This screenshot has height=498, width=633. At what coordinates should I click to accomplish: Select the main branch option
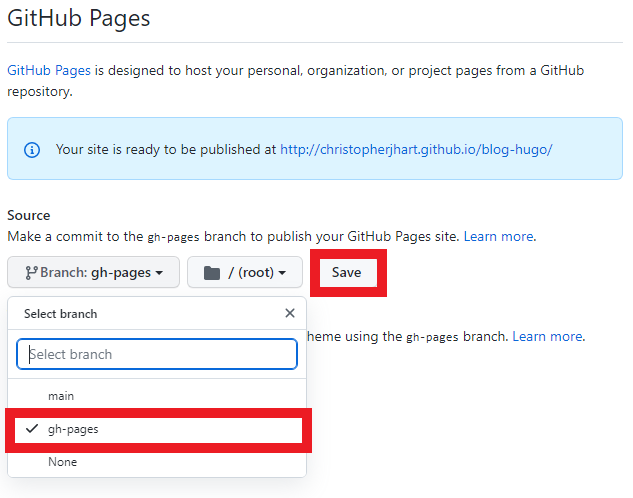(61, 396)
